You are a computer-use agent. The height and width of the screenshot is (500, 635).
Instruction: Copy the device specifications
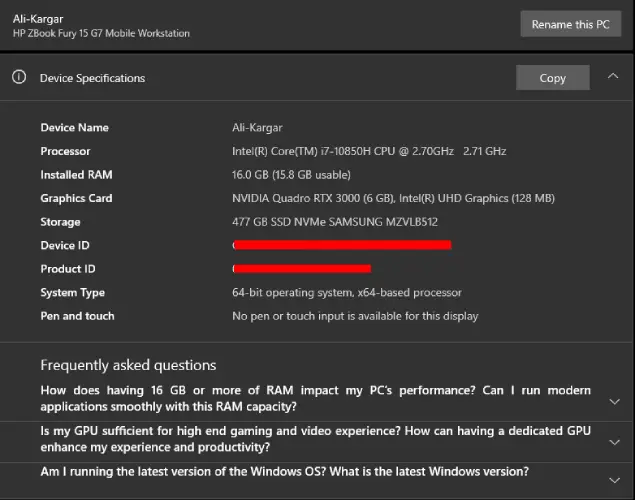pos(552,78)
